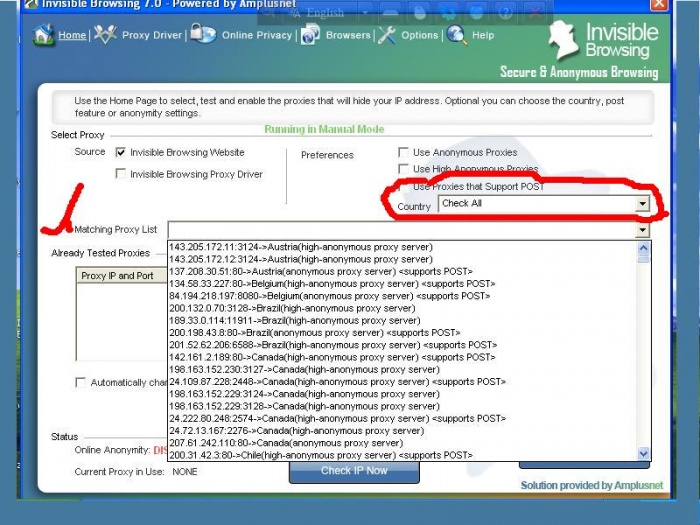Image resolution: width=700 pixels, height=525 pixels.
Task: Select proxy 24.72.13.167:2276 Canada
Action: (402, 431)
